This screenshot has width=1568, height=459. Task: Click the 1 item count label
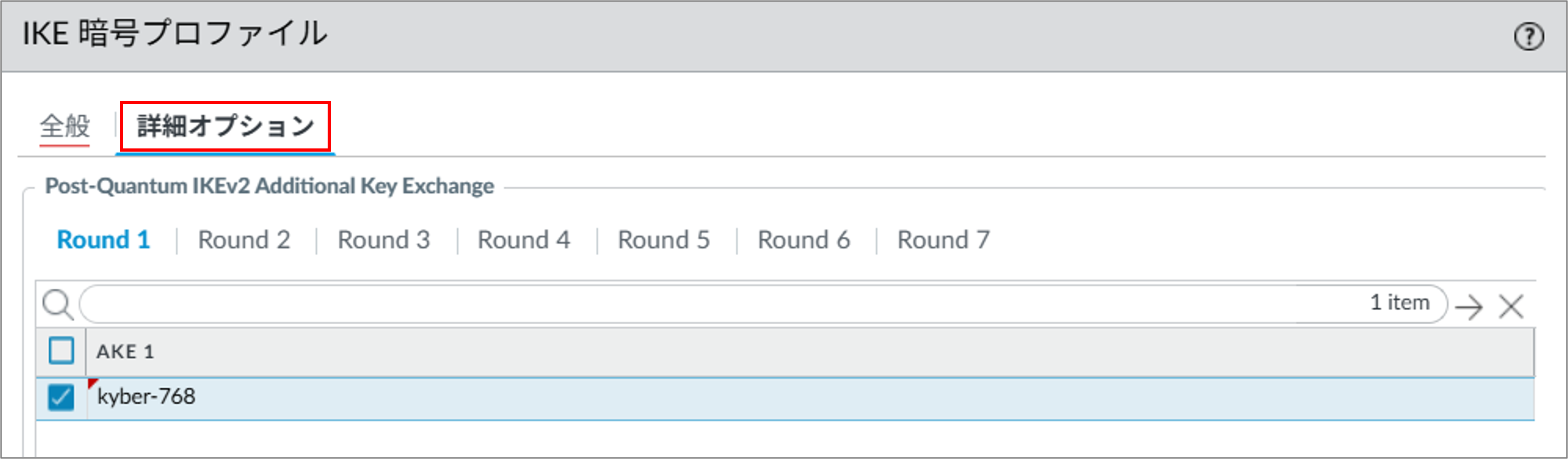pyautogui.click(x=1400, y=302)
